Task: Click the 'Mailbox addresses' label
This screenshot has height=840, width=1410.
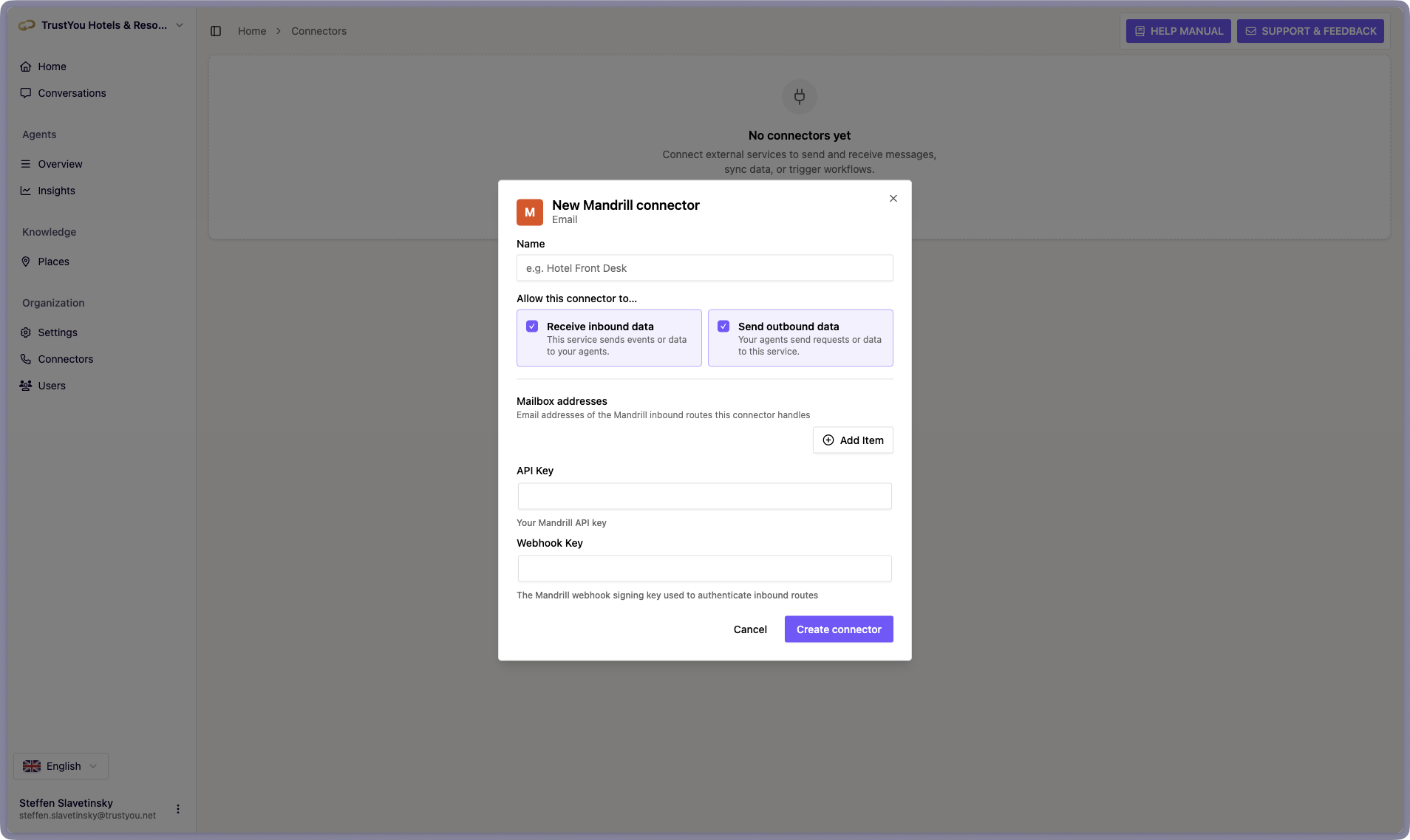Action: coord(562,401)
